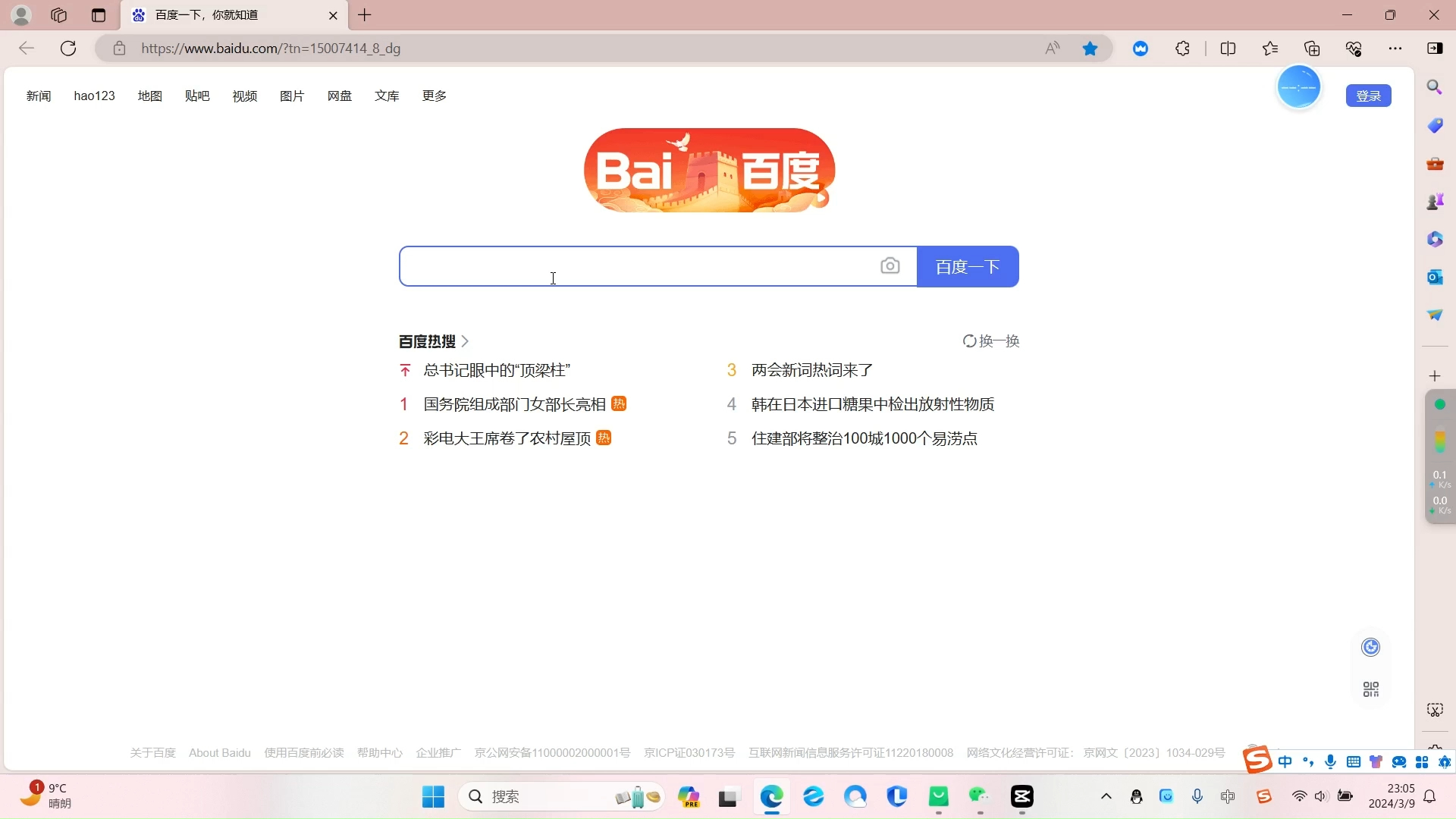
Task: Close the 百度一下 tab
Action: click(x=333, y=15)
